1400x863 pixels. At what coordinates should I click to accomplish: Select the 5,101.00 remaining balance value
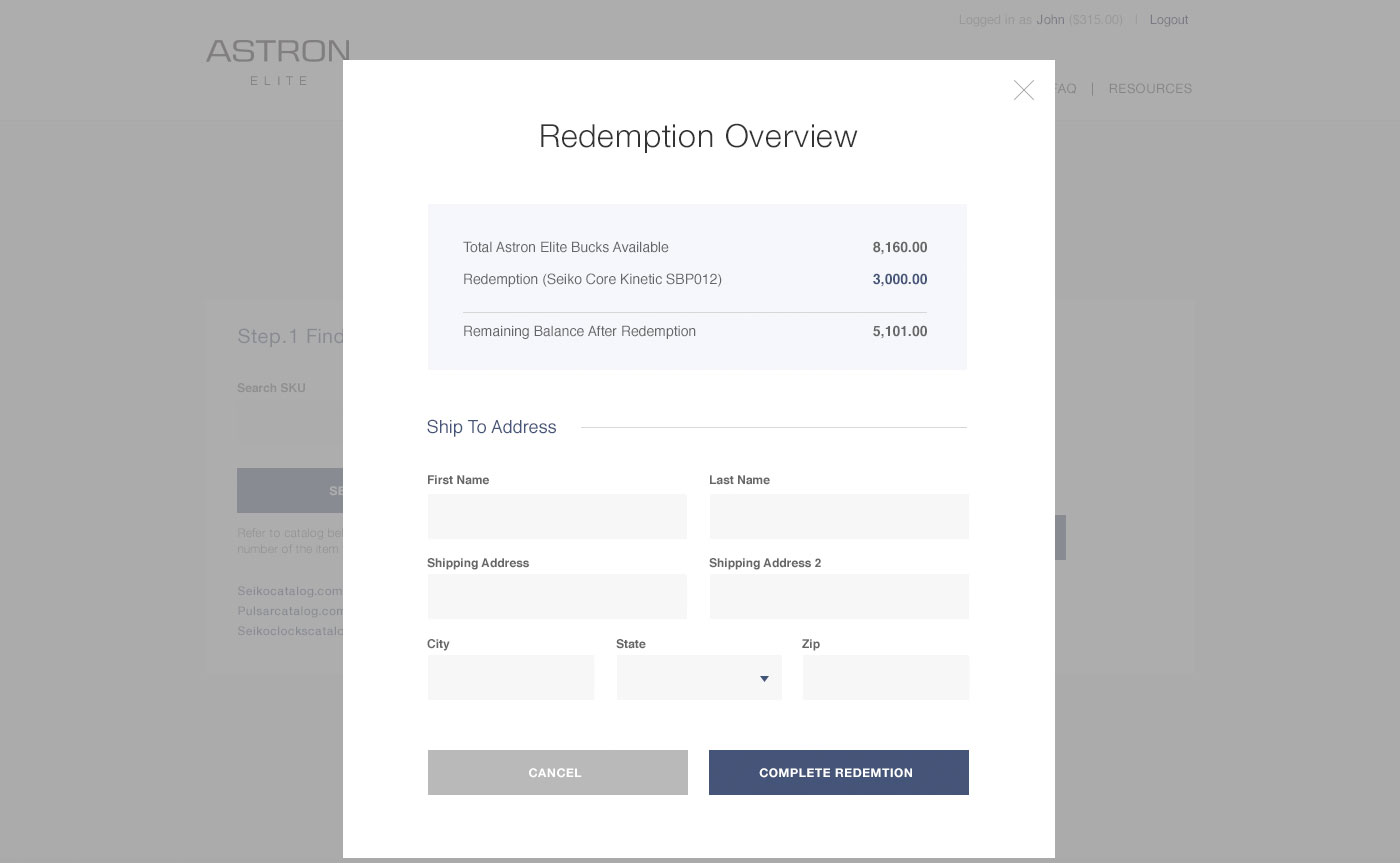click(x=900, y=331)
